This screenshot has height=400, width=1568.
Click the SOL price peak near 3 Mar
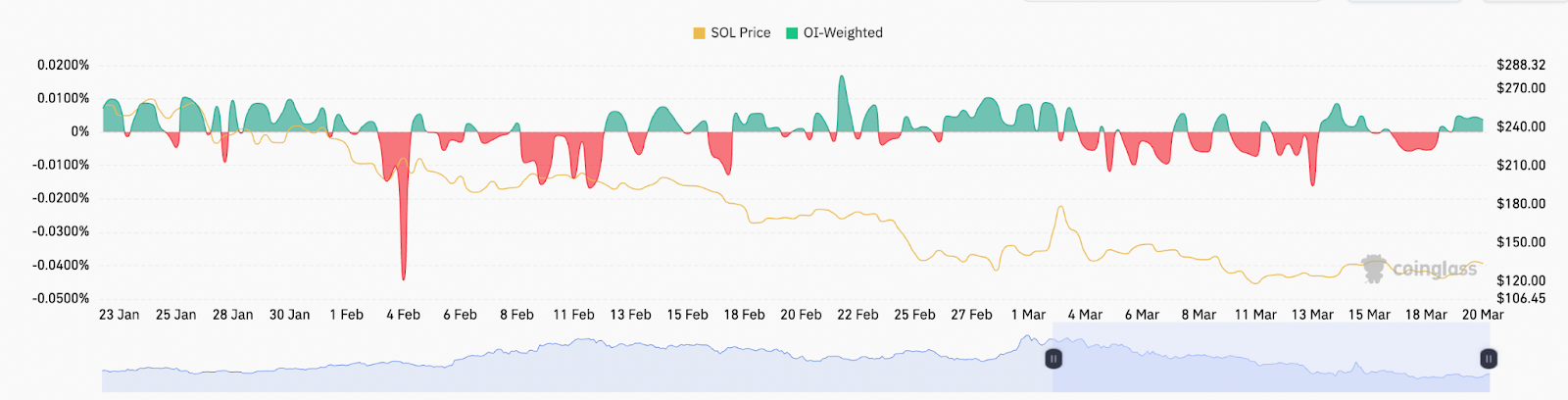pos(1059,209)
